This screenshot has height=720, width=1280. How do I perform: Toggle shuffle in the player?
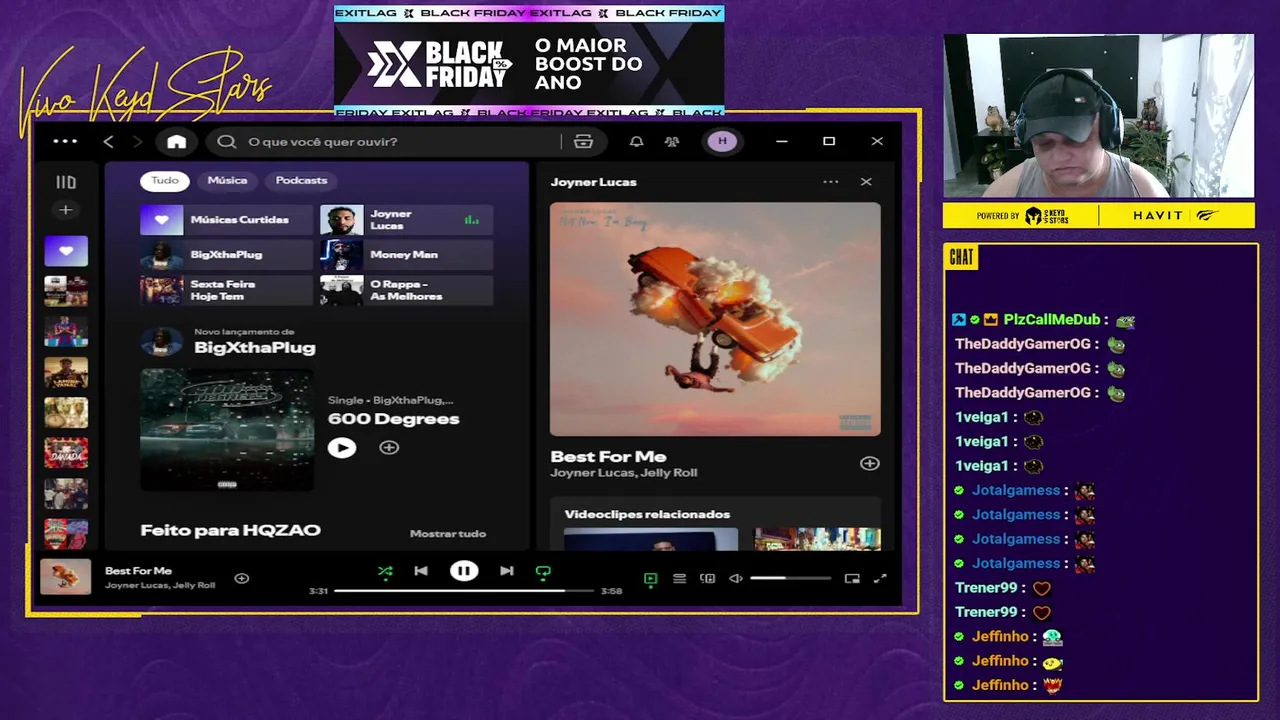pyautogui.click(x=385, y=571)
